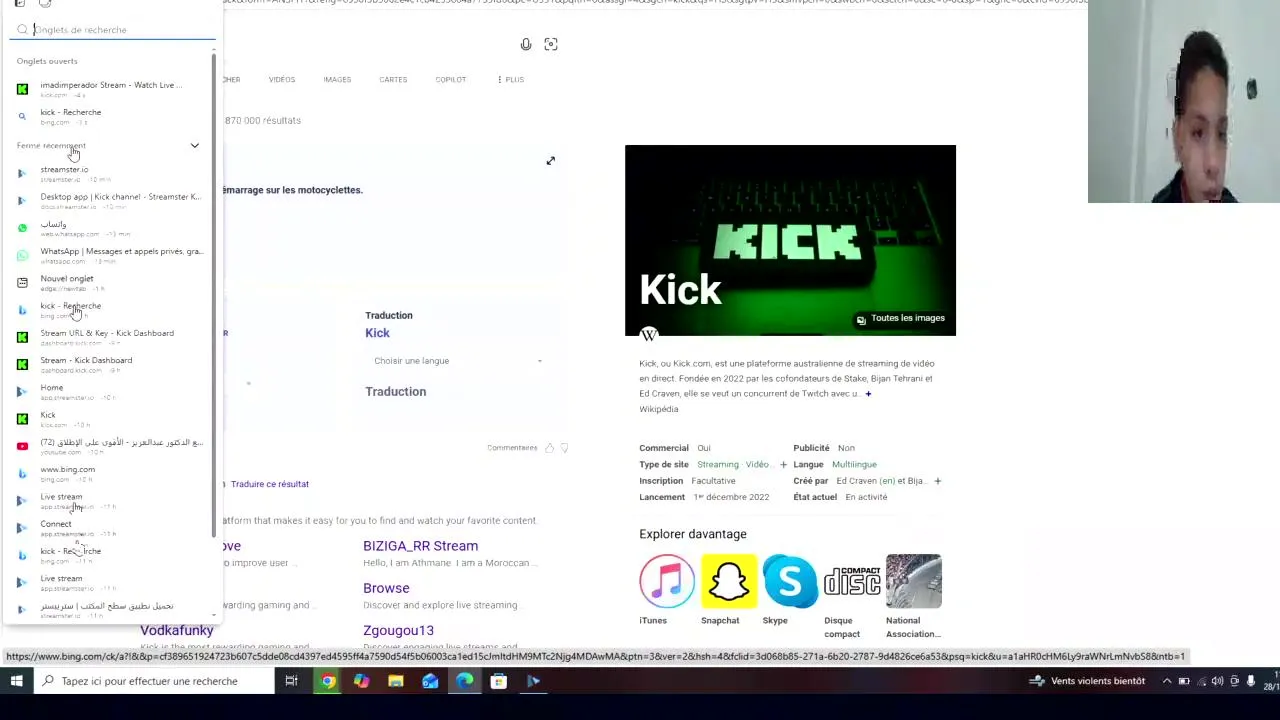
Task: Open Chrome from the taskbar
Action: tap(328, 681)
